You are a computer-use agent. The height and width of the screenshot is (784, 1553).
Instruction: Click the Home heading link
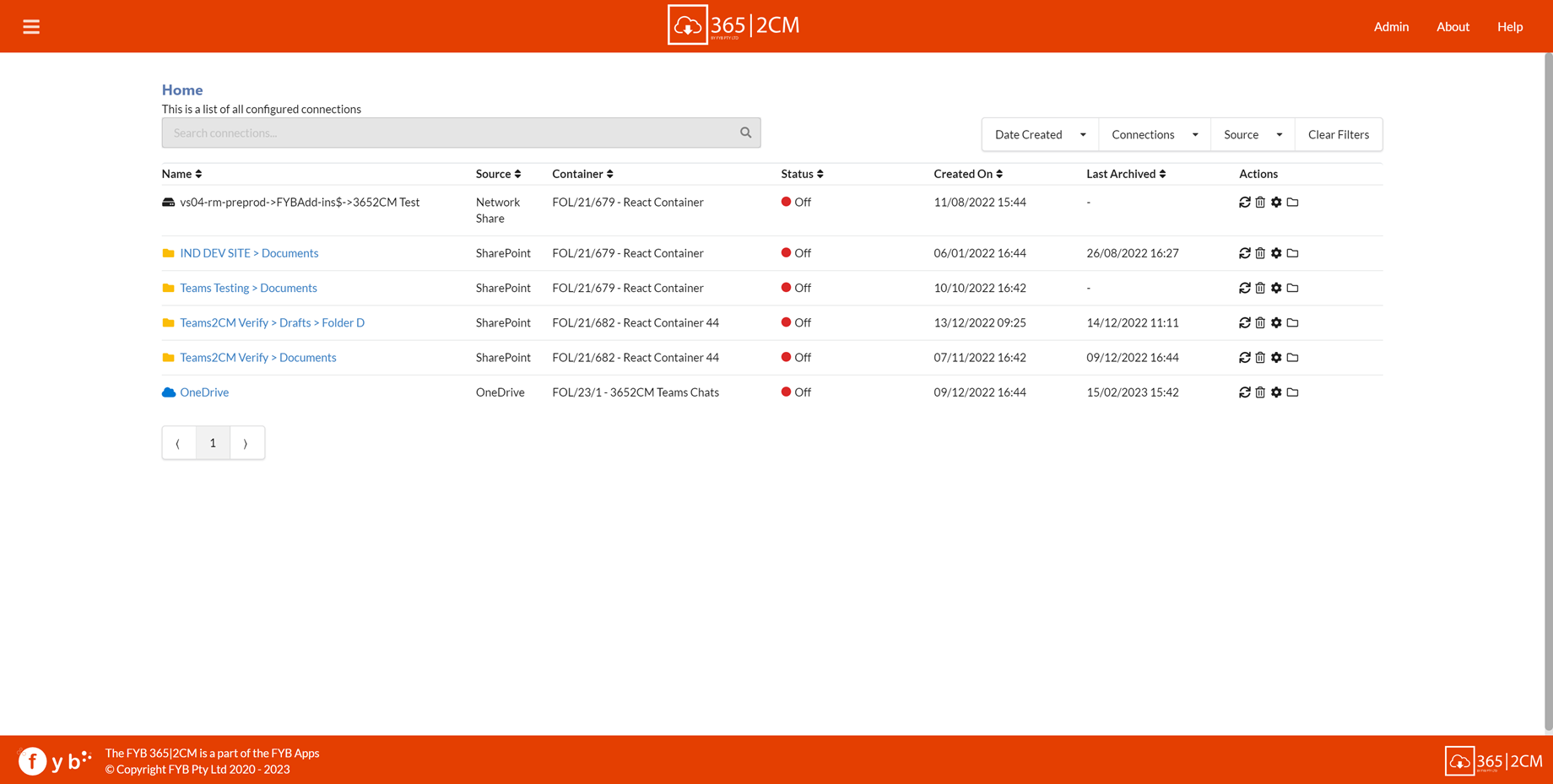[x=182, y=89]
